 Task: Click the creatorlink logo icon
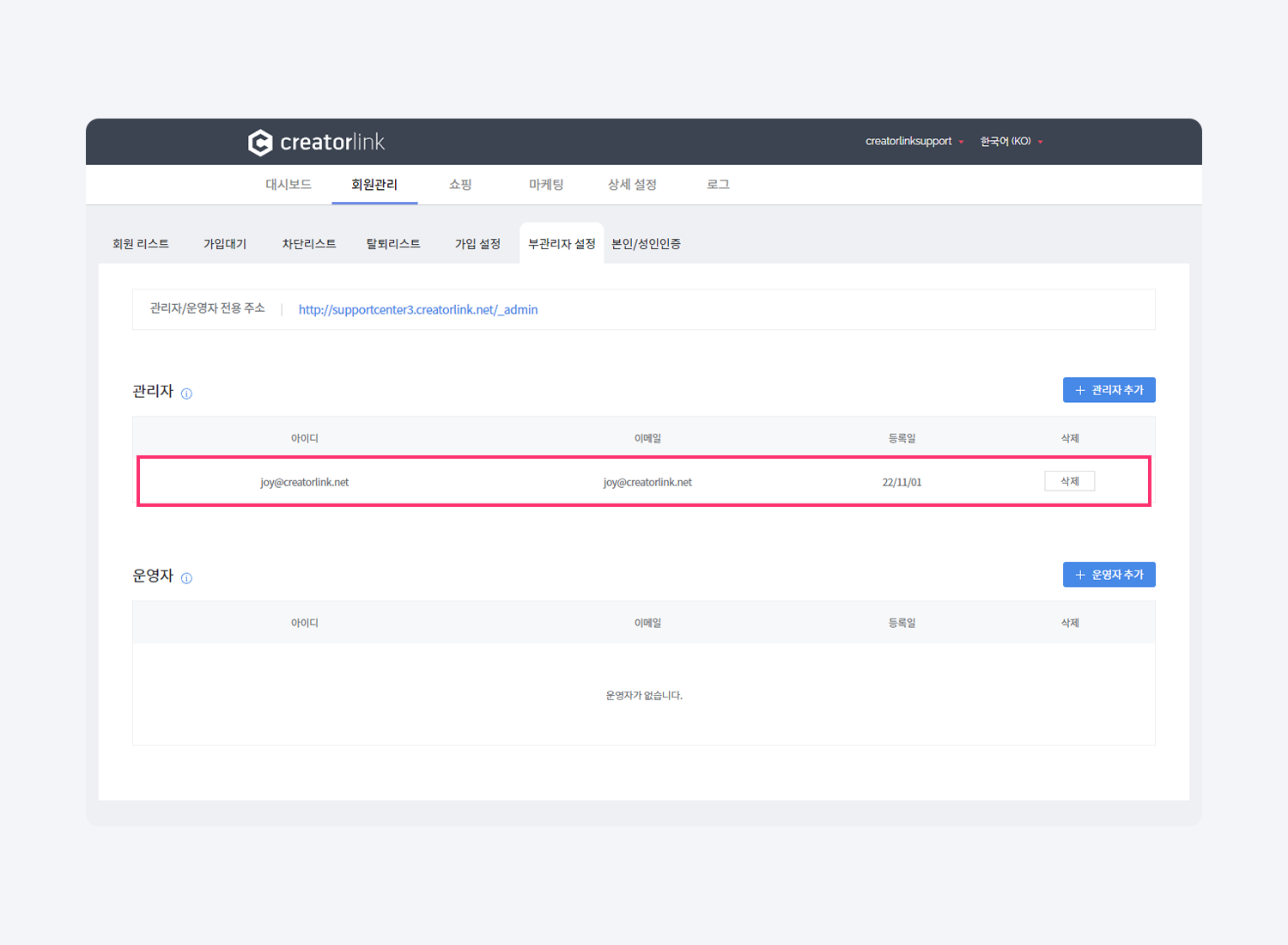[260, 143]
